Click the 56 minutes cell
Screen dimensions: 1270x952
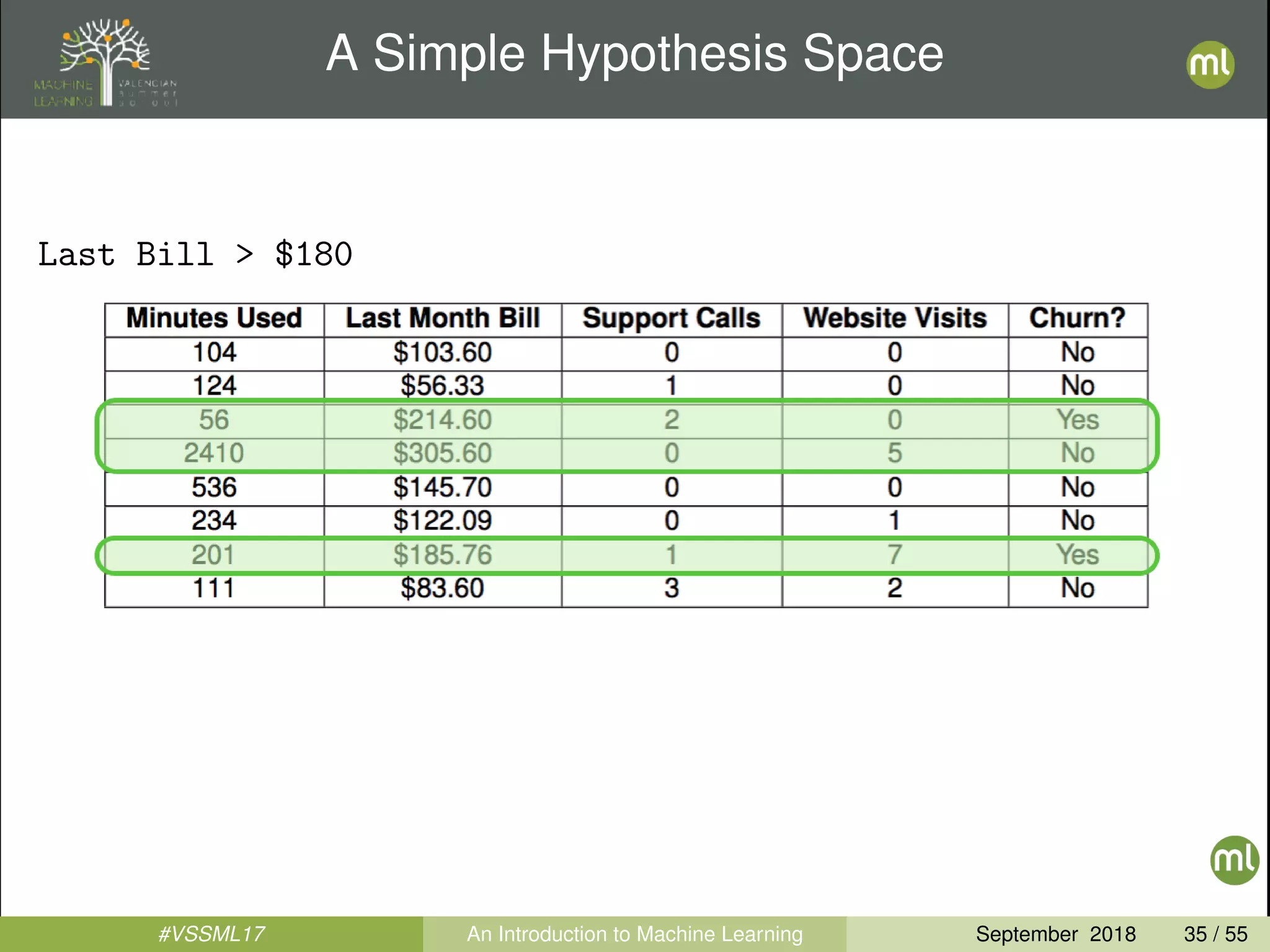215,420
